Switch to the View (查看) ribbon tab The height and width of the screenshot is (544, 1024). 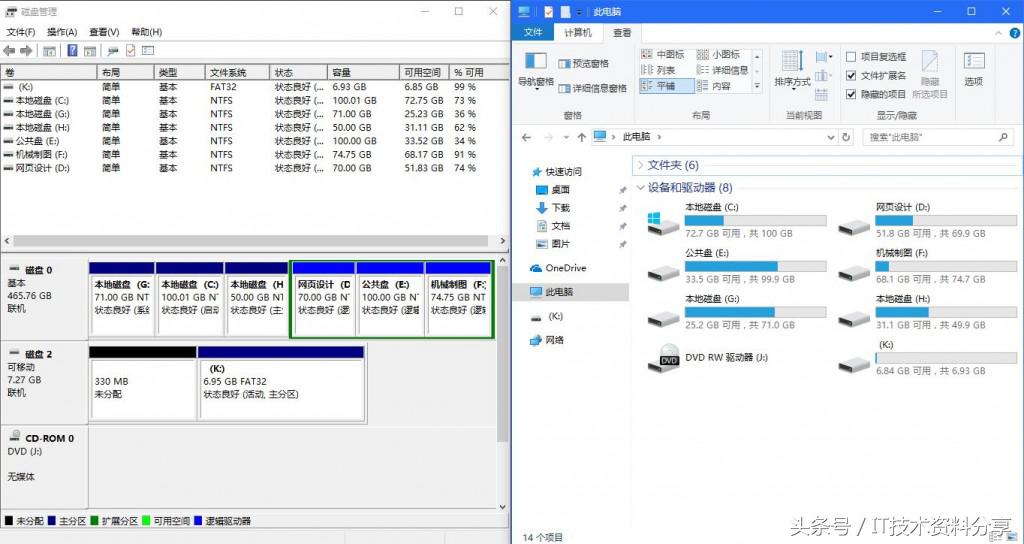tap(622, 32)
